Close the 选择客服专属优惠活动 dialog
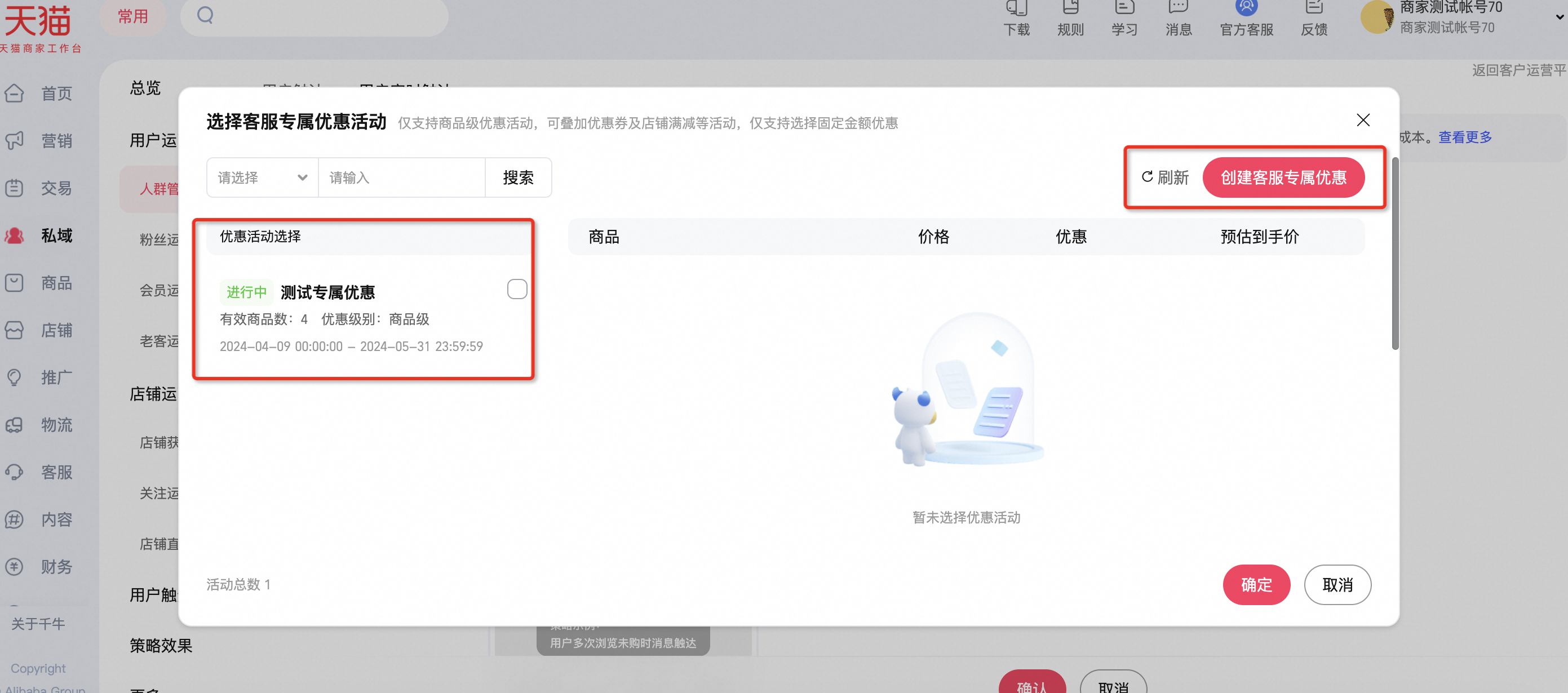This screenshot has height=693, width=1568. click(x=1363, y=121)
